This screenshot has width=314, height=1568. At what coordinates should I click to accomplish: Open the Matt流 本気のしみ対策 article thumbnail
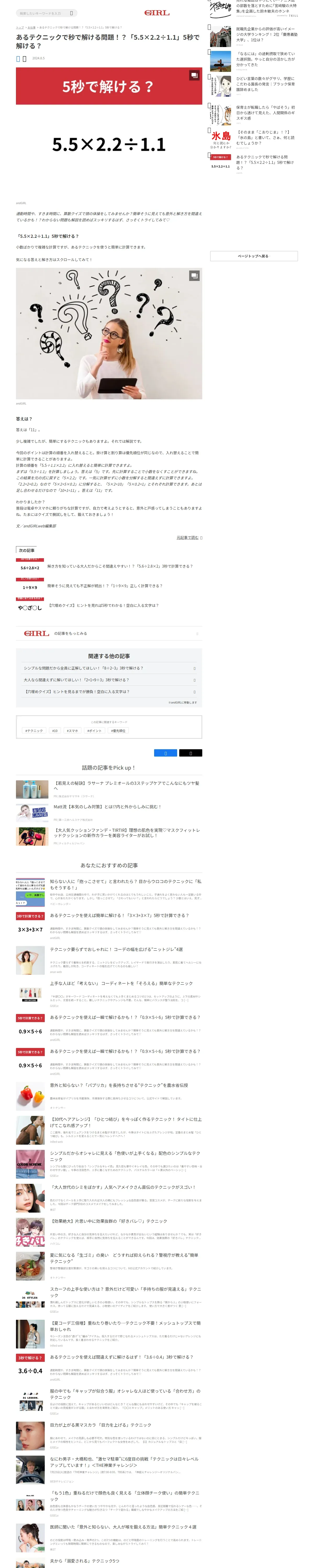coord(32,812)
